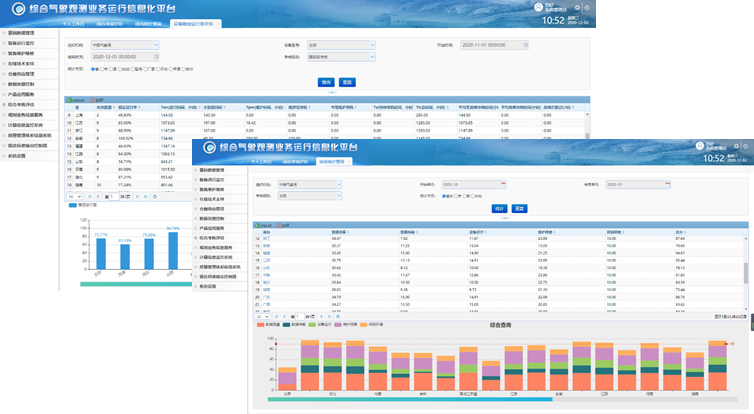Export back window table to Excel
The height and width of the screenshot is (414, 754).
73,100
